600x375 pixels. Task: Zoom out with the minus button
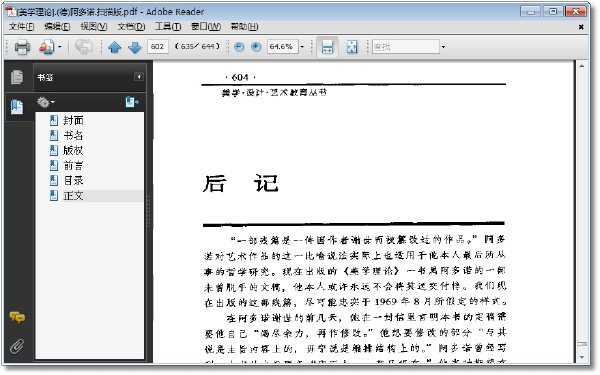click(x=239, y=47)
